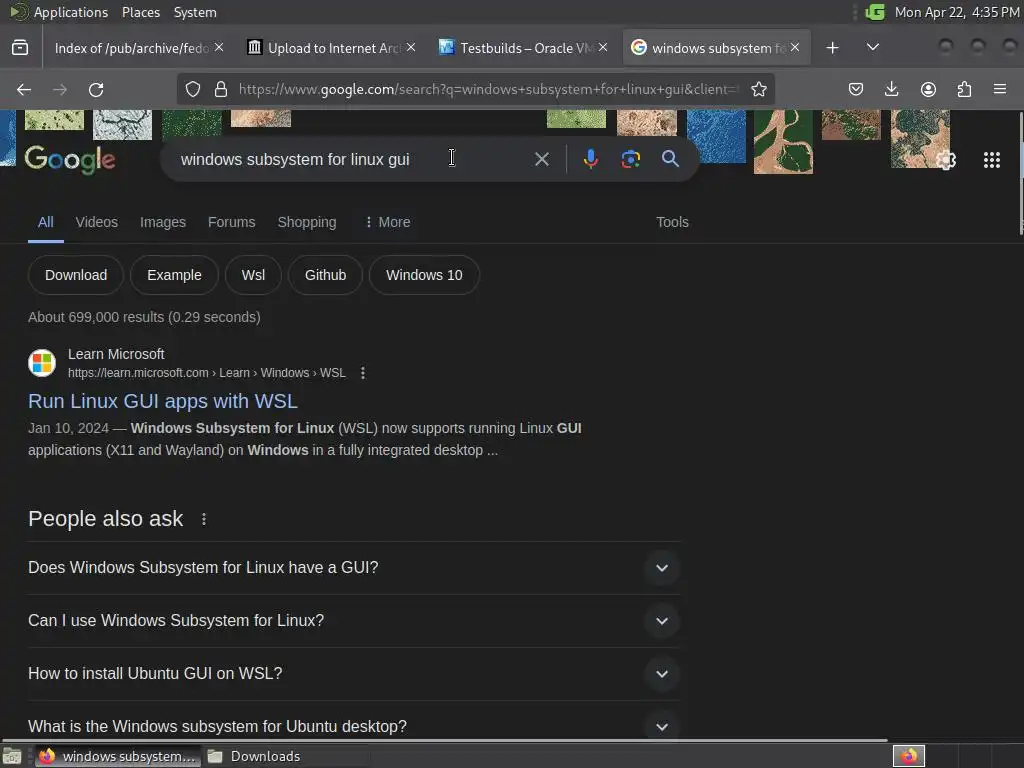Open the learn.microsoft.com breadcrumb URL
Image resolution: width=1024 pixels, height=768 pixels.
[206, 373]
